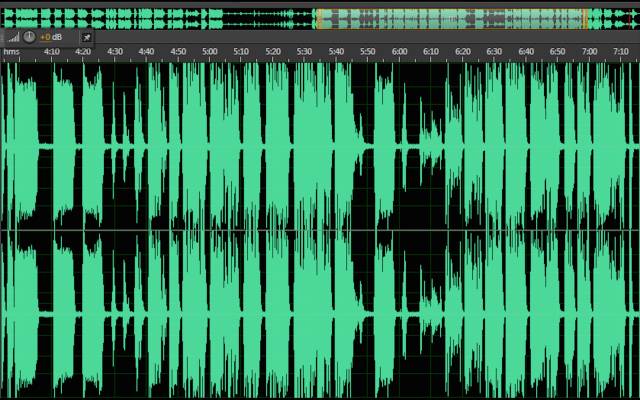Click the 6:20 mark on the ruler
The height and width of the screenshot is (400, 640).
462,51
